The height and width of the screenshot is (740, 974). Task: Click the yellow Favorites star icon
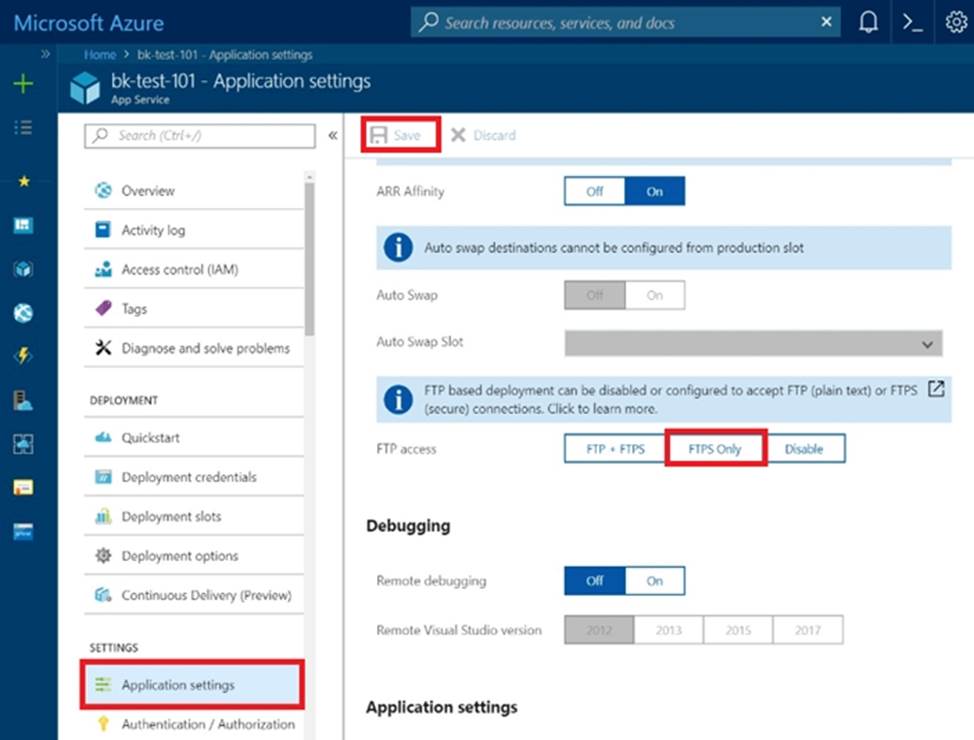(24, 181)
